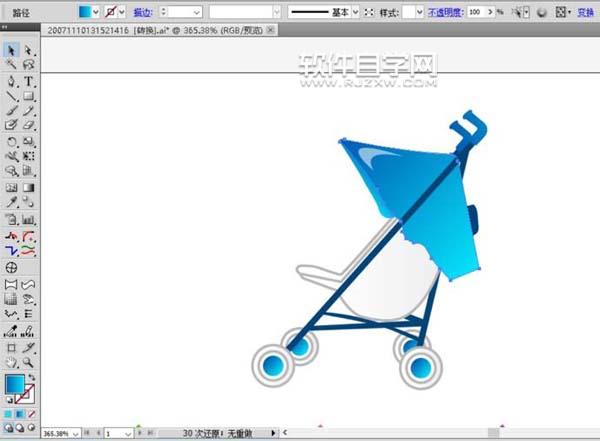Screen dimensions: 600x441
Task: Select the Rotate tool
Action: click(11, 142)
